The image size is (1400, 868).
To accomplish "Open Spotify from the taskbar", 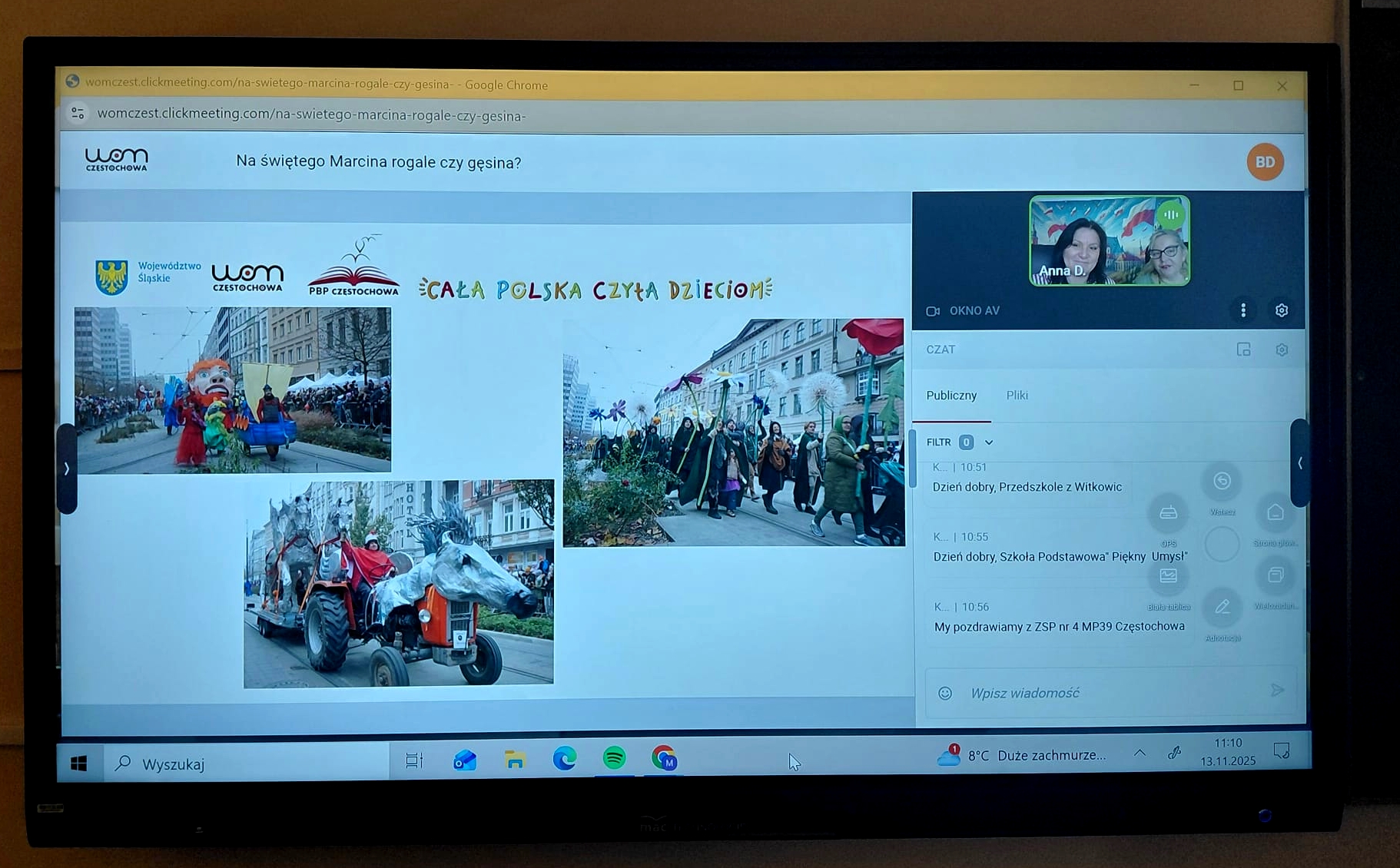I will click(614, 759).
